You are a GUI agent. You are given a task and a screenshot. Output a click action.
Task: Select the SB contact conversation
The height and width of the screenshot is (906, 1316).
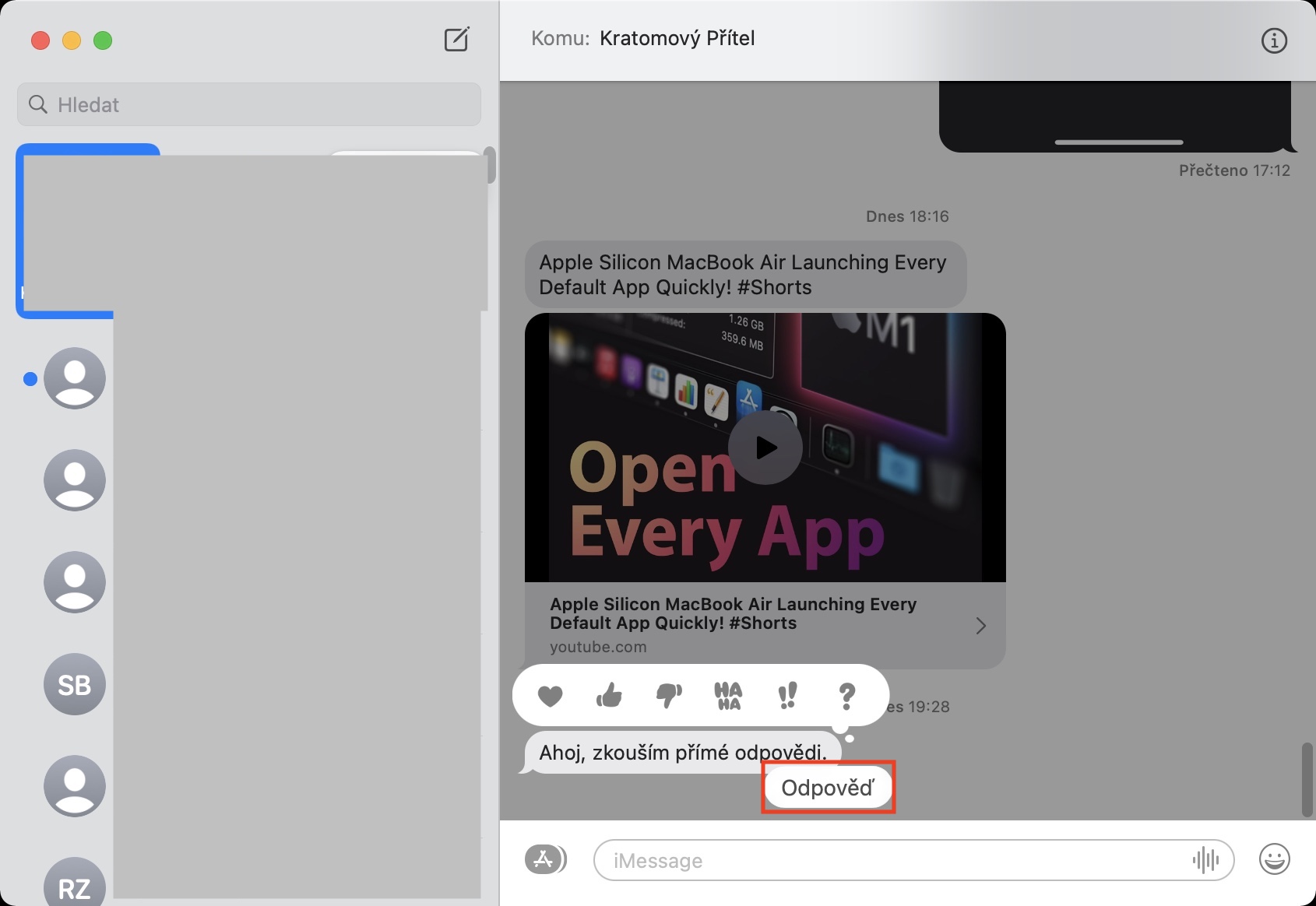click(x=75, y=685)
